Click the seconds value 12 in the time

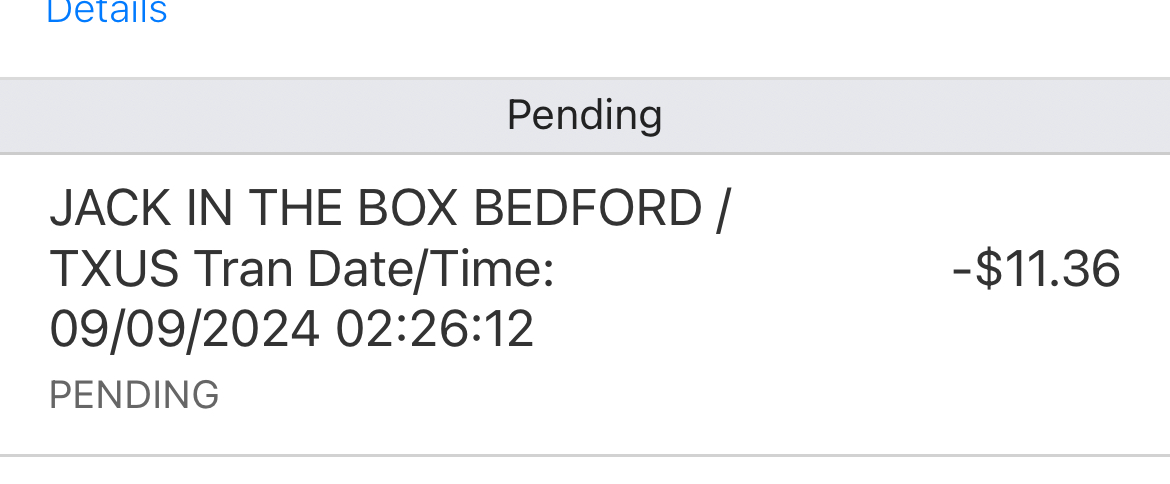510,329
